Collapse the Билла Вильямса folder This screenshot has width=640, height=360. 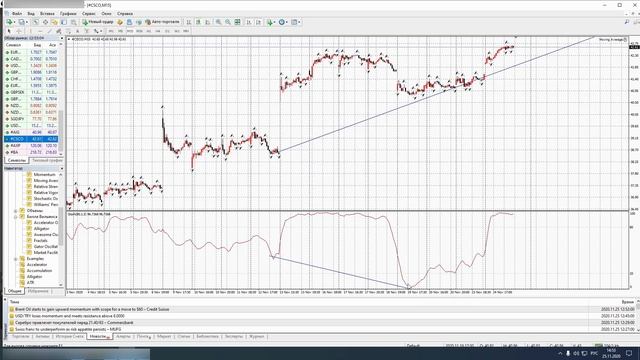pos(16,217)
